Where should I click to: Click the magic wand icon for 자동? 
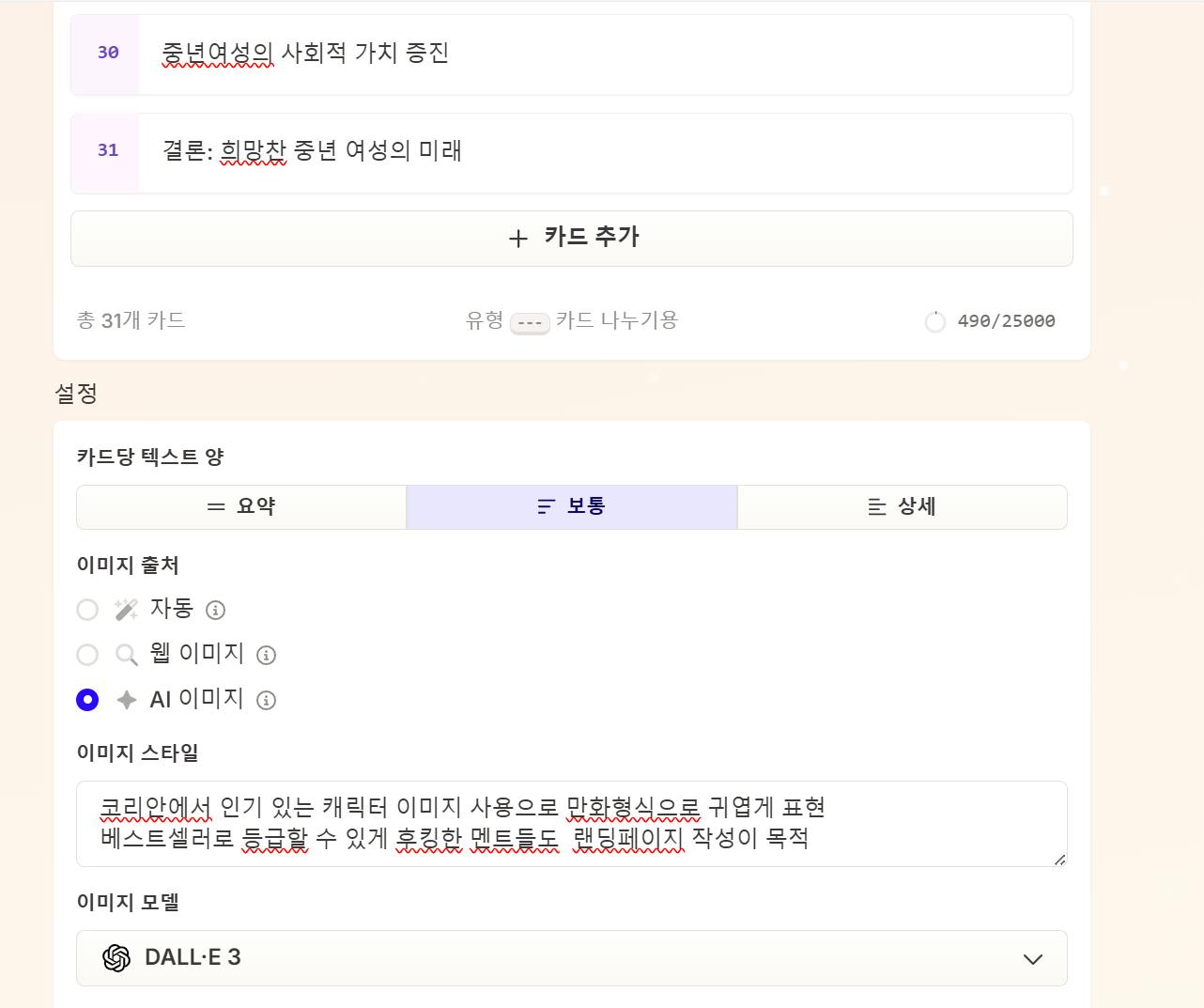point(126,611)
